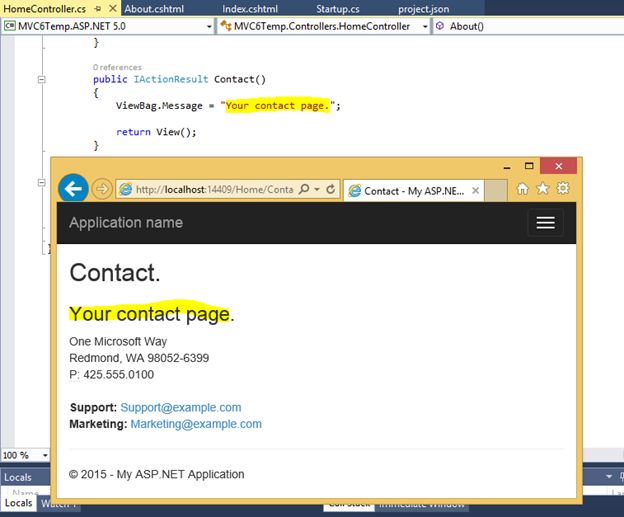Click the browser Back arrow button

click(73, 189)
